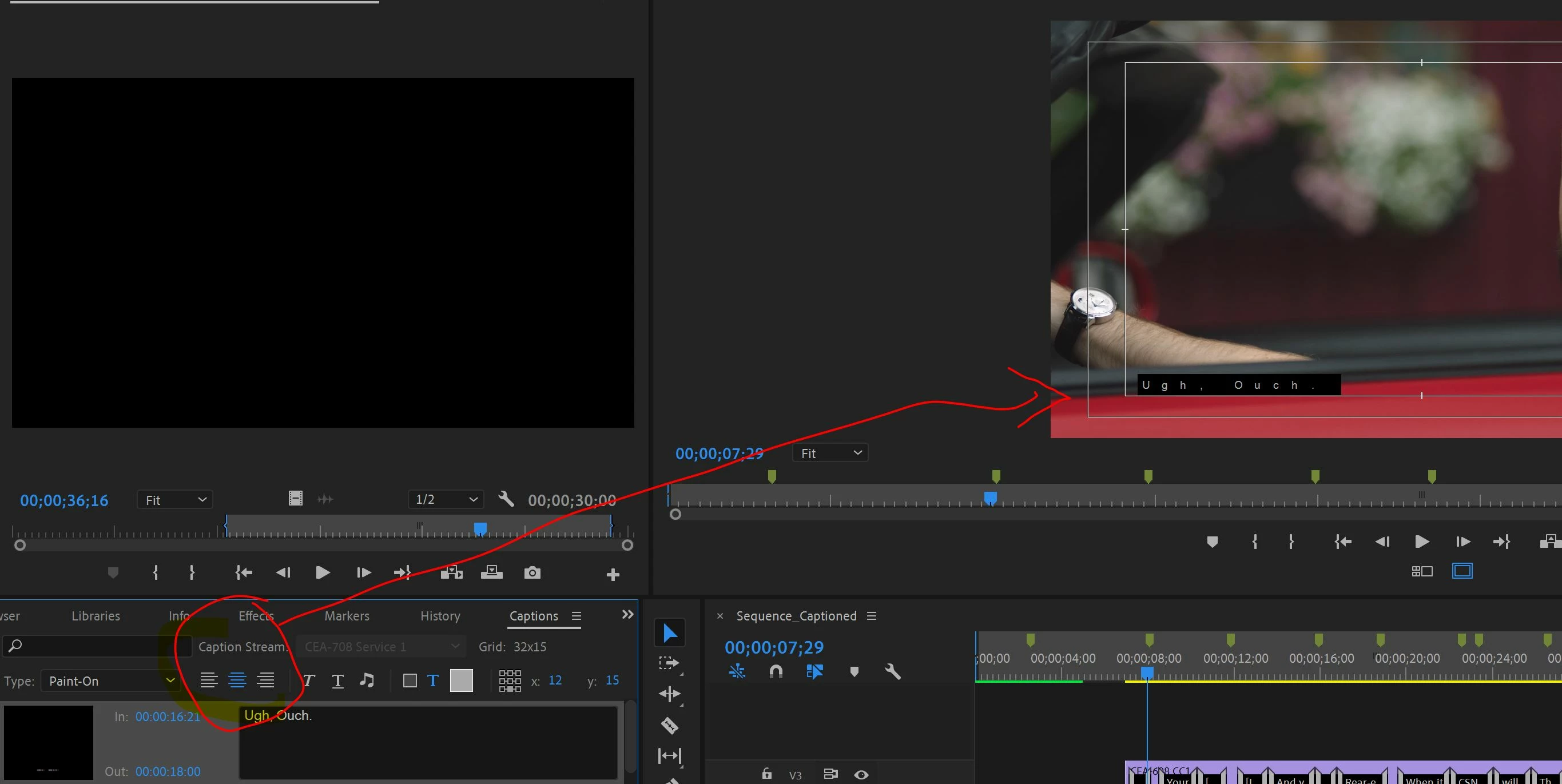Open the History panel tab
Screen dimensions: 1562x784
point(440,616)
